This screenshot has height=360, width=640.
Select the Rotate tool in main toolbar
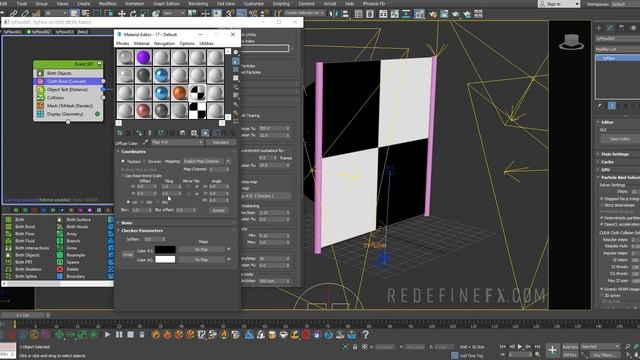[x=133, y=13]
